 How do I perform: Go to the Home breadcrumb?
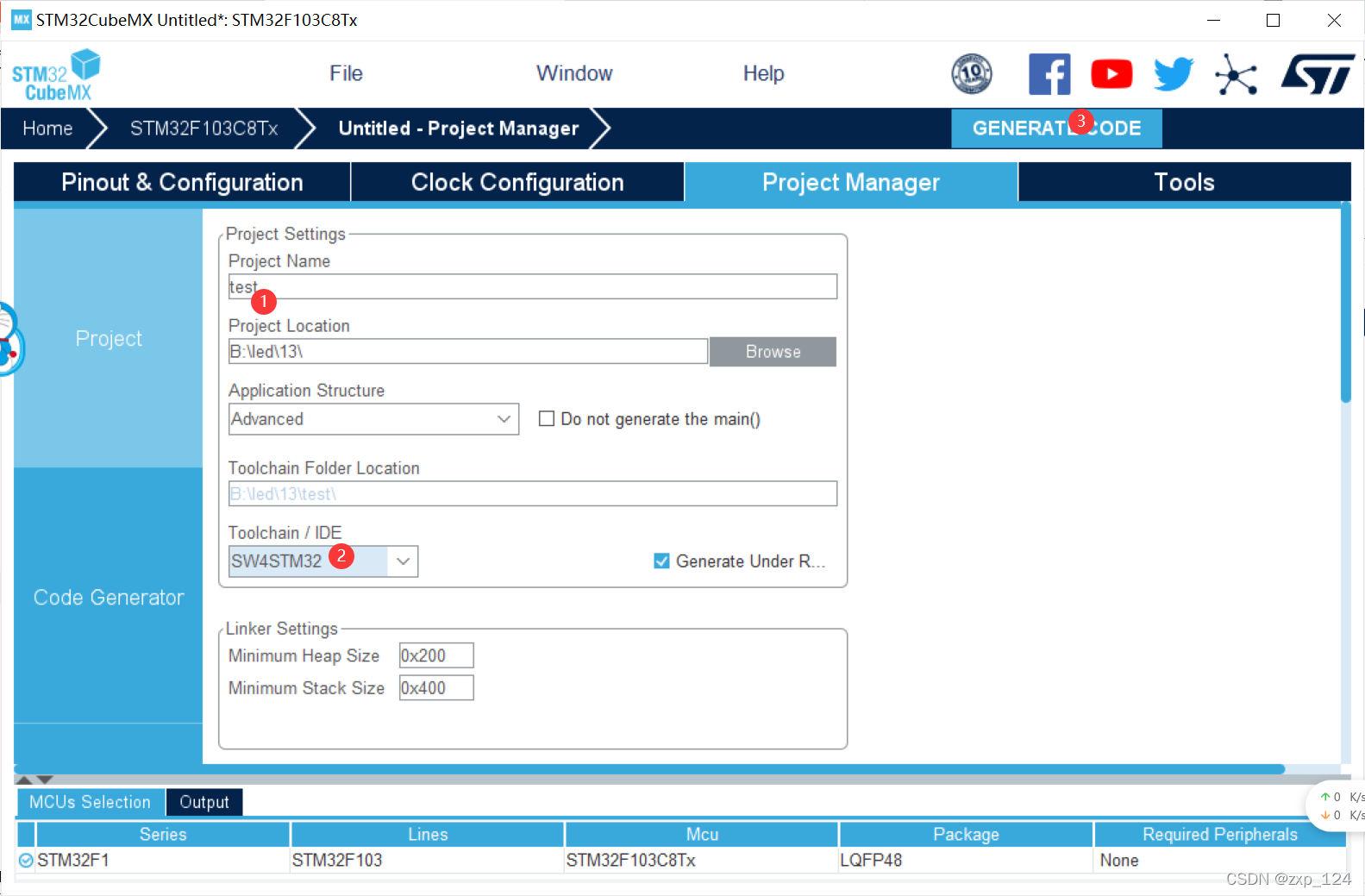point(47,128)
